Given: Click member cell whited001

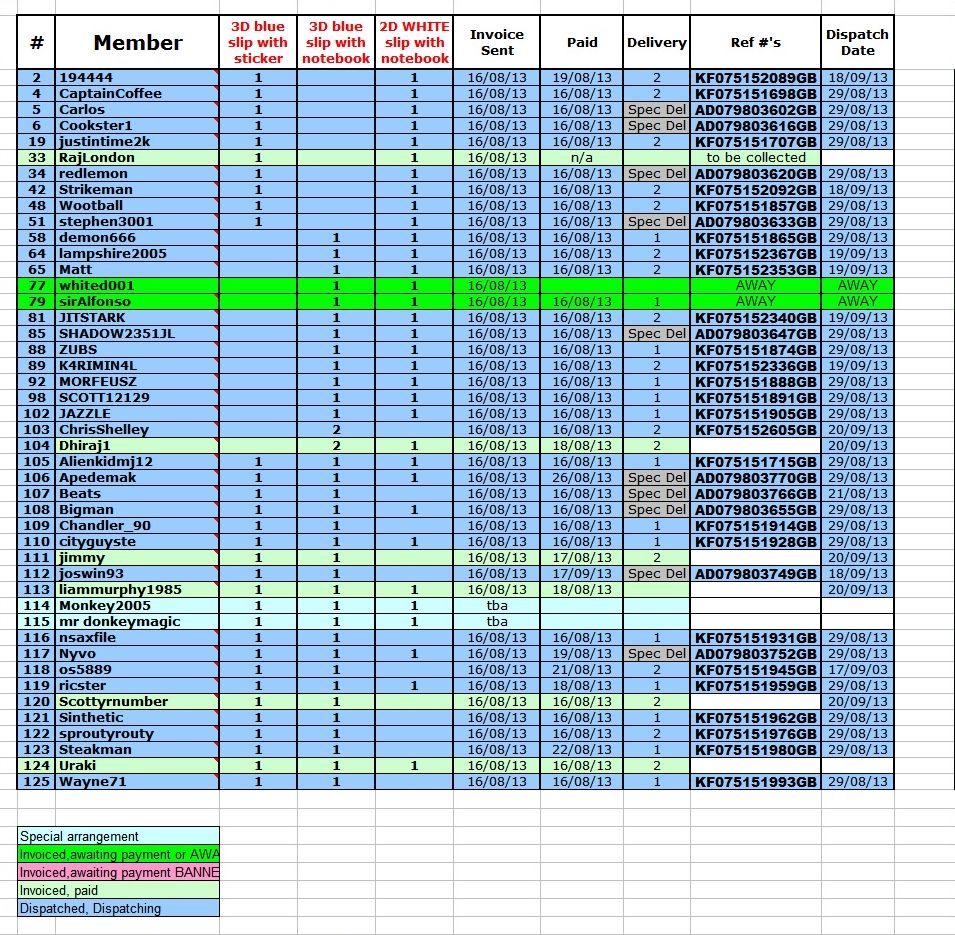Looking at the screenshot, I should [x=137, y=286].
